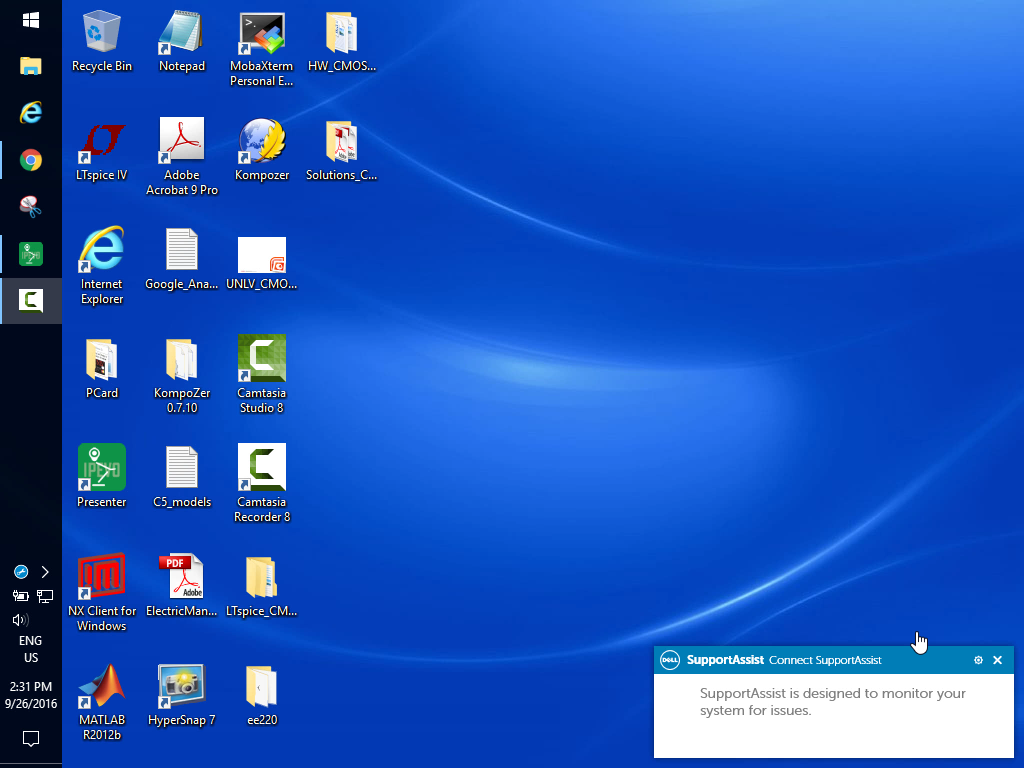Viewport: 1024px width, 768px height.
Task: Select the MATLAB R2012b desktop icon
Action: 102,688
